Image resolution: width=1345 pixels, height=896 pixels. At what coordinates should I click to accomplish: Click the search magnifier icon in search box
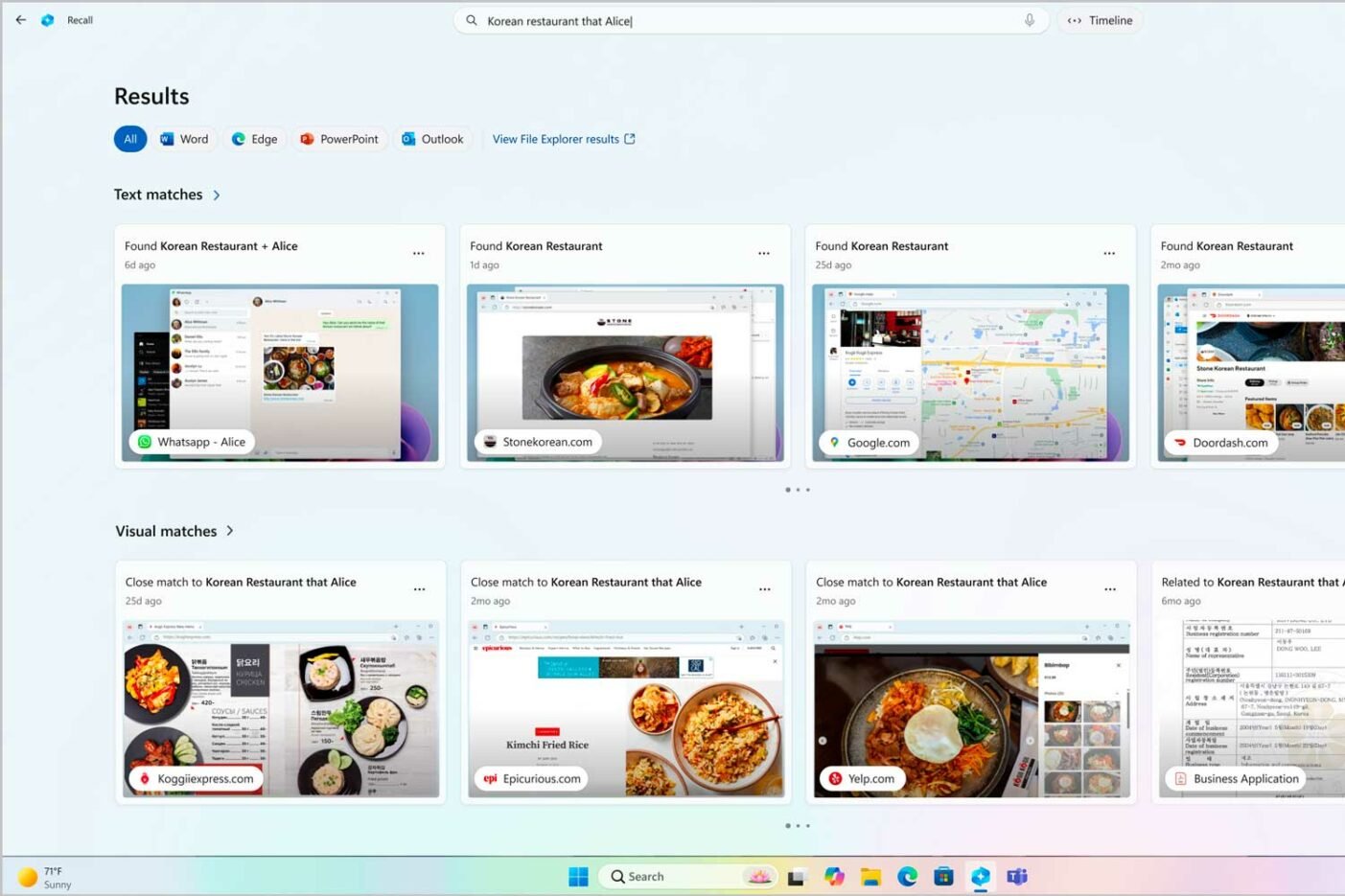pyautogui.click(x=472, y=20)
